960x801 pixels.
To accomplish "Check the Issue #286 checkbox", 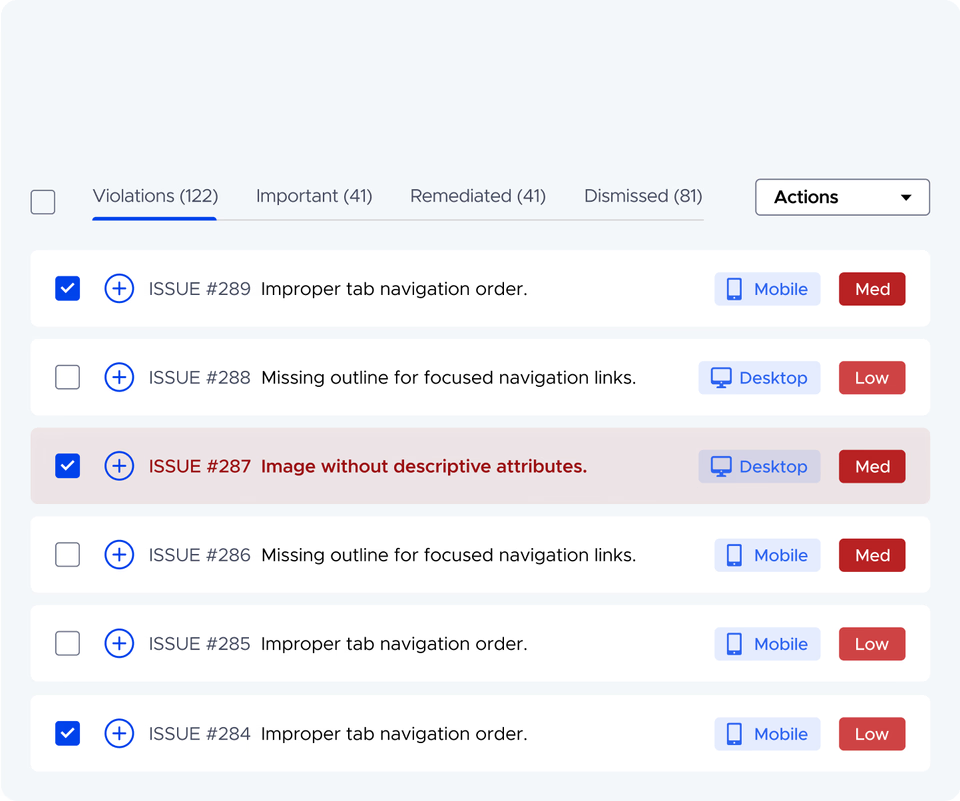I will [67, 555].
